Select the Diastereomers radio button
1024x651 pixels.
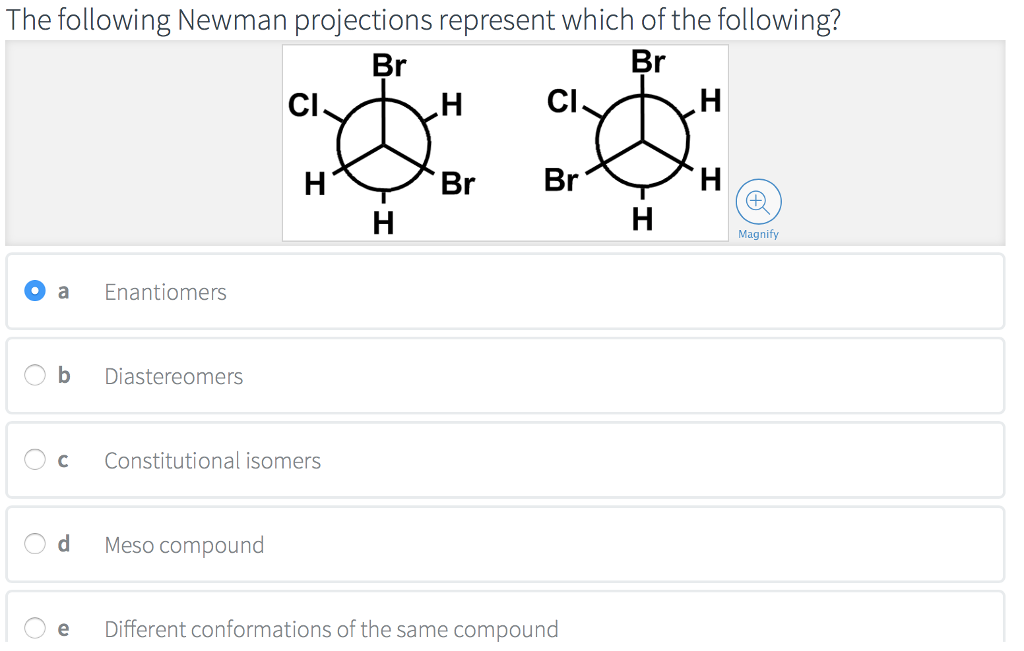(35, 375)
